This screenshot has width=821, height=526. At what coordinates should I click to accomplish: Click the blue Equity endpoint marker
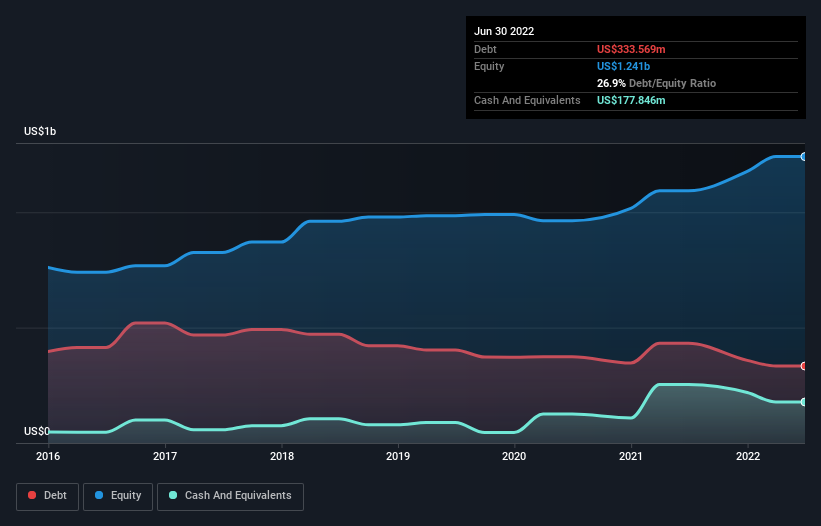804,156
